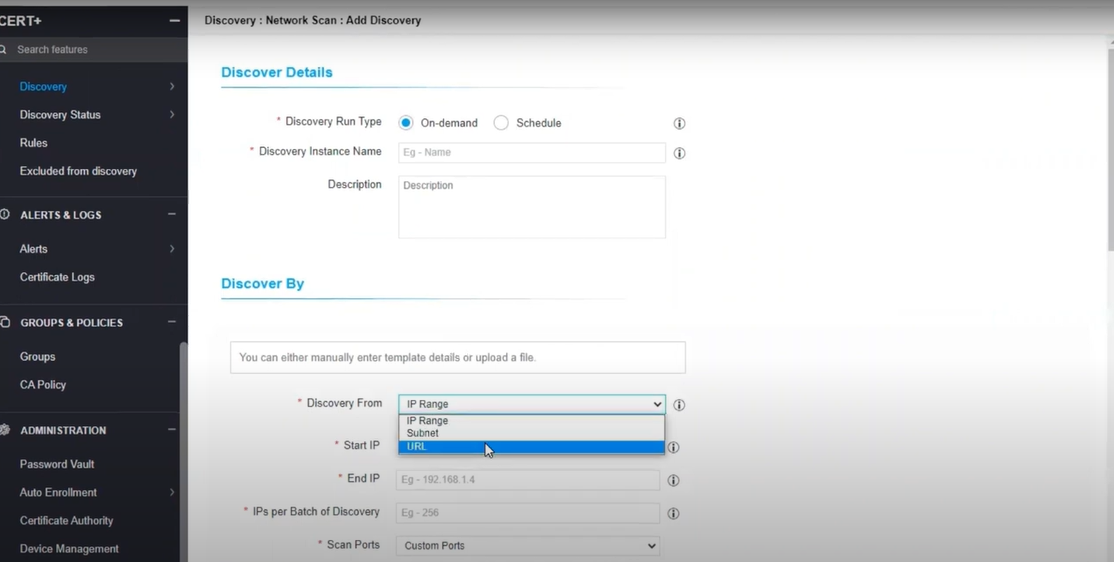Select the On-demand radio button
This screenshot has width=1114, height=562.
click(x=406, y=123)
